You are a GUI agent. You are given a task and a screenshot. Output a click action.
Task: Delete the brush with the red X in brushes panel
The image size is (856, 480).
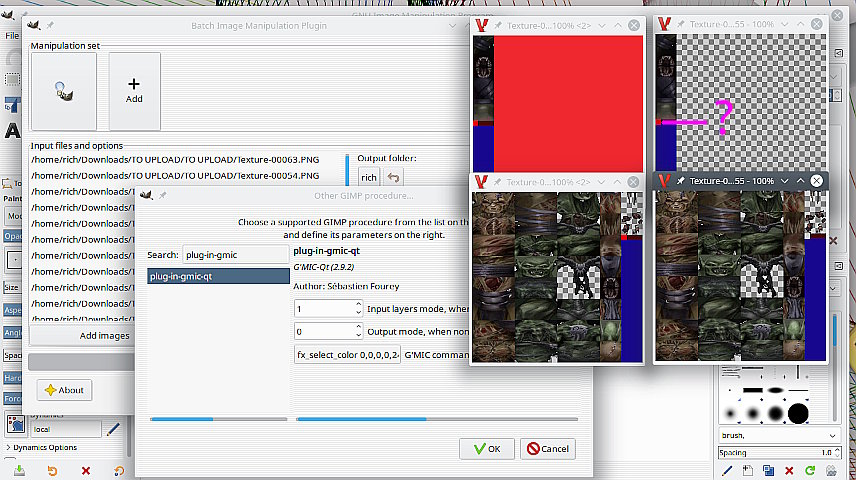coord(789,470)
